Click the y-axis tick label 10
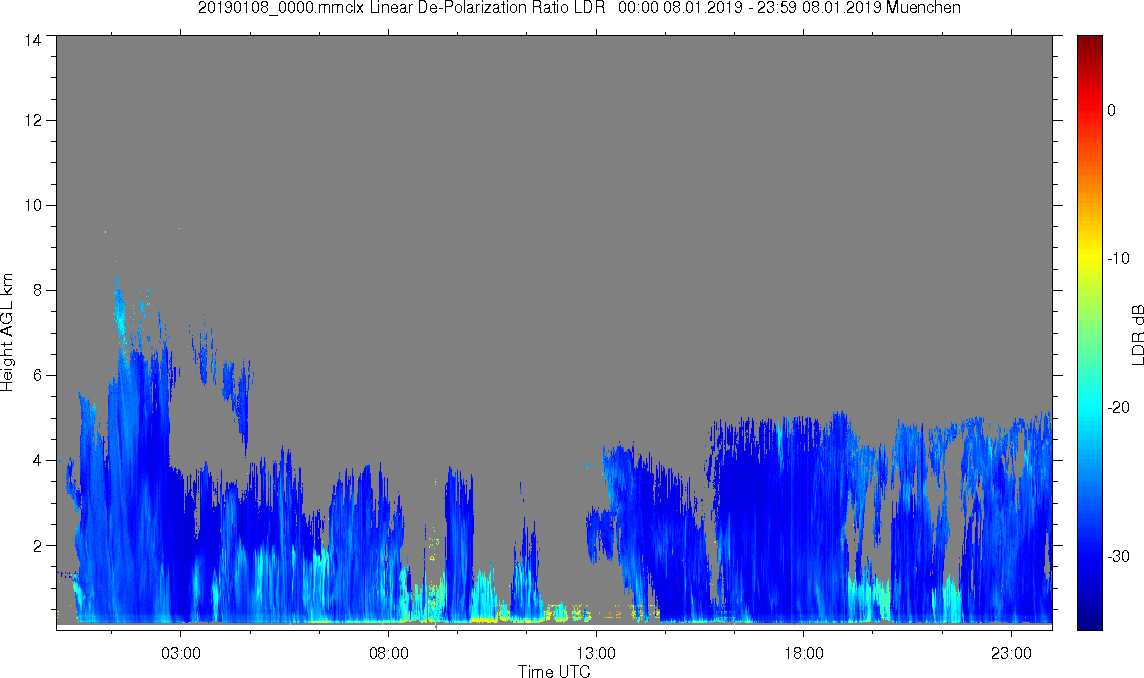 click(x=33, y=205)
